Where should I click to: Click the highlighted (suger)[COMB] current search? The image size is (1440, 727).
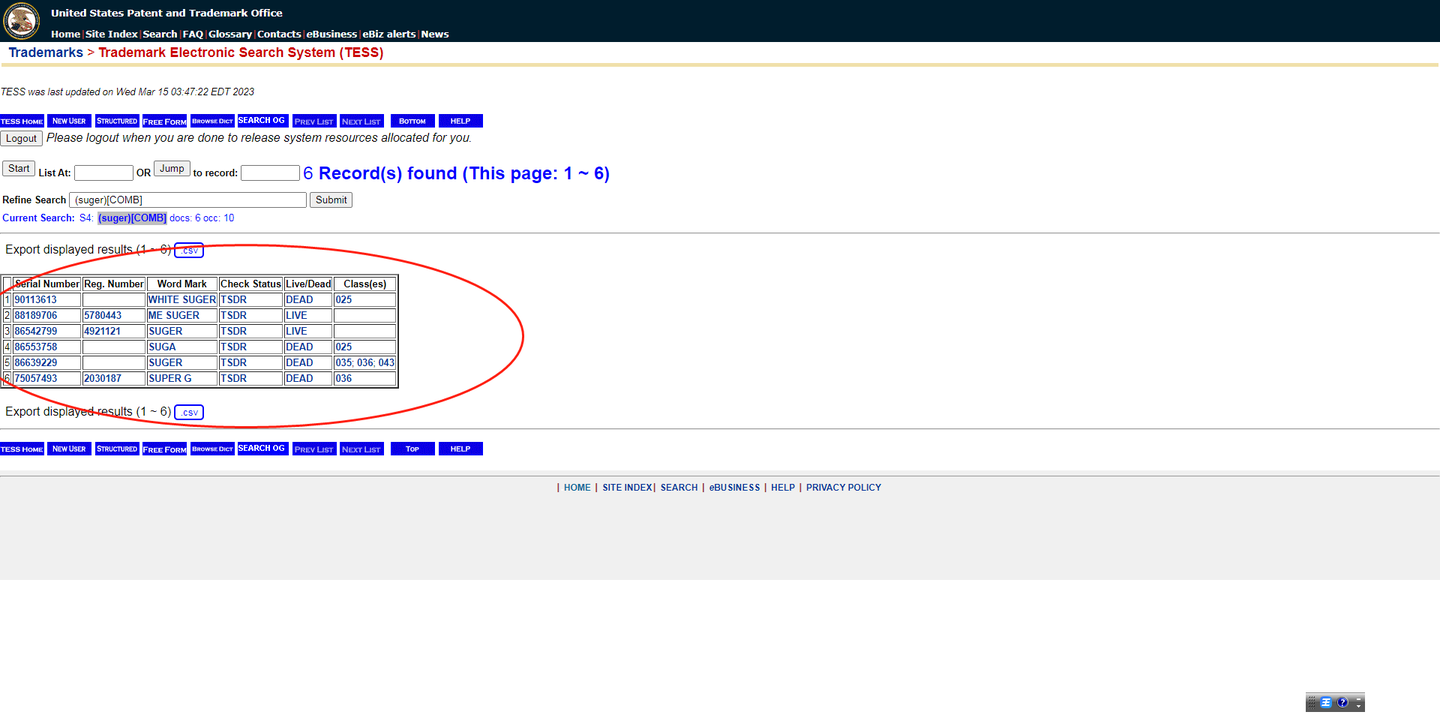[132, 218]
